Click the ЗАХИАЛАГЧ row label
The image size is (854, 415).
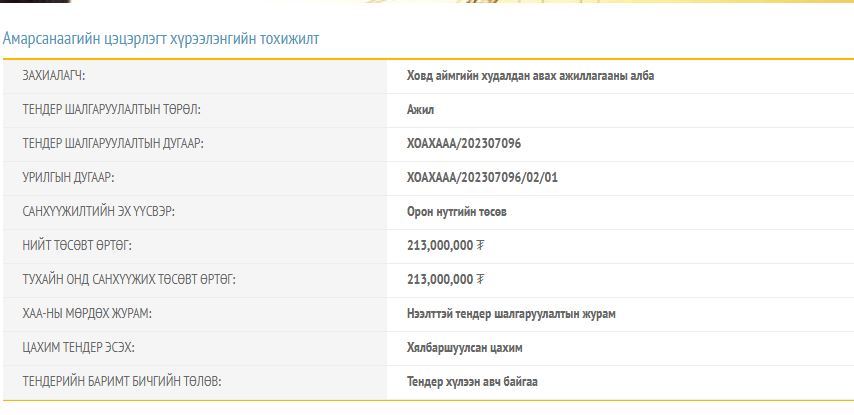click(x=61, y=76)
